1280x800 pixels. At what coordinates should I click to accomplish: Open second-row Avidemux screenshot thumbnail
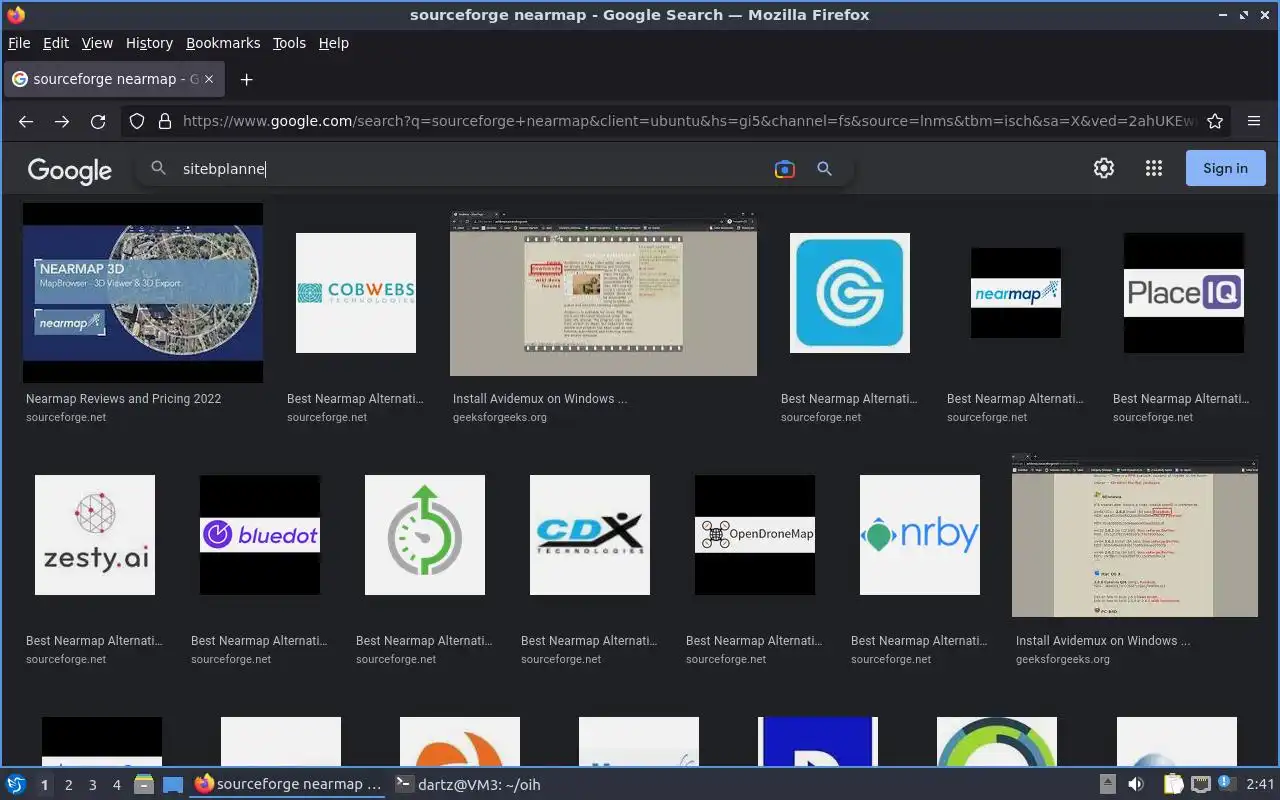[1135, 535]
